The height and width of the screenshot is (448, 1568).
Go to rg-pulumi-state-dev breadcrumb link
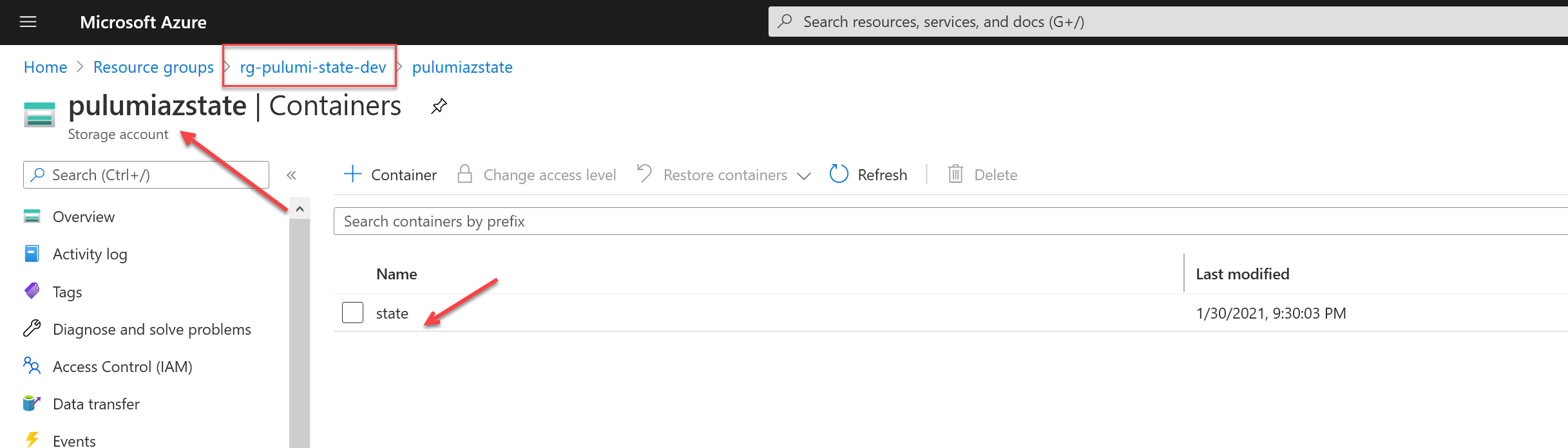tap(313, 67)
